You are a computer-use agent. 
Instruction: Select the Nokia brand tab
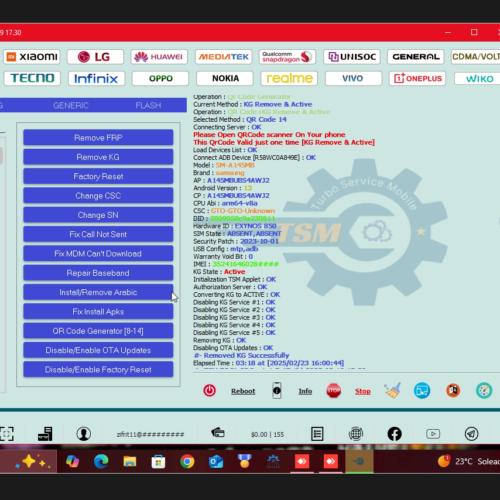pyautogui.click(x=225, y=78)
